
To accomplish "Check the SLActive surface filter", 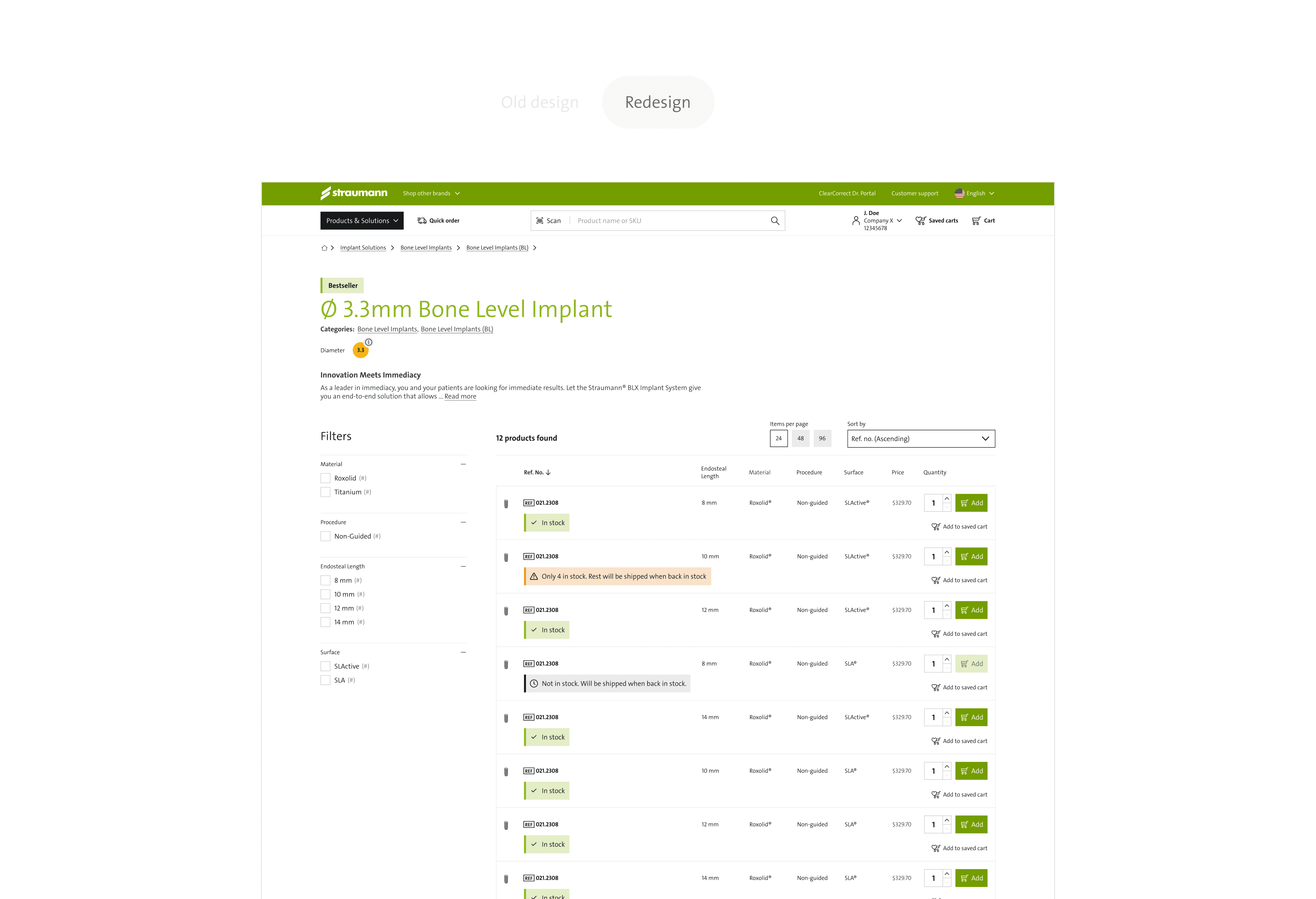I will click(x=326, y=666).
